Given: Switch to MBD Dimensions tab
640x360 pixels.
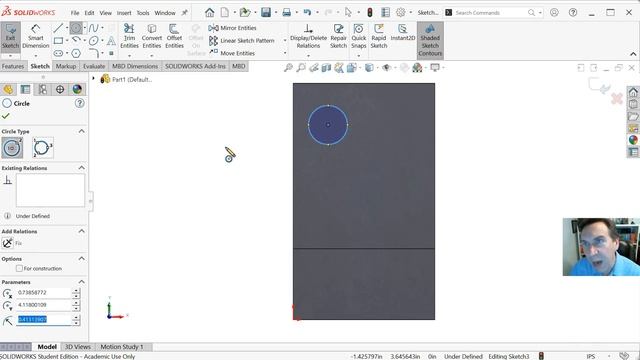Looking at the screenshot, I should (x=135, y=66).
